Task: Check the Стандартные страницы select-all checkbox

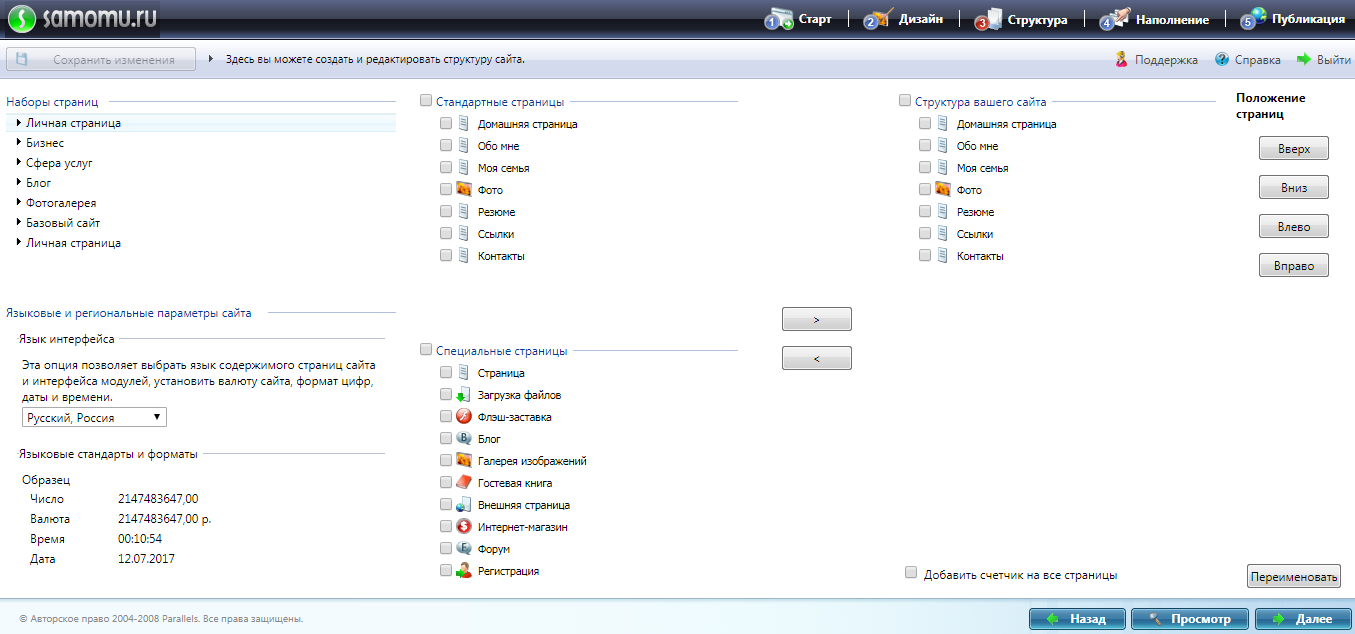Action: click(x=426, y=101)
